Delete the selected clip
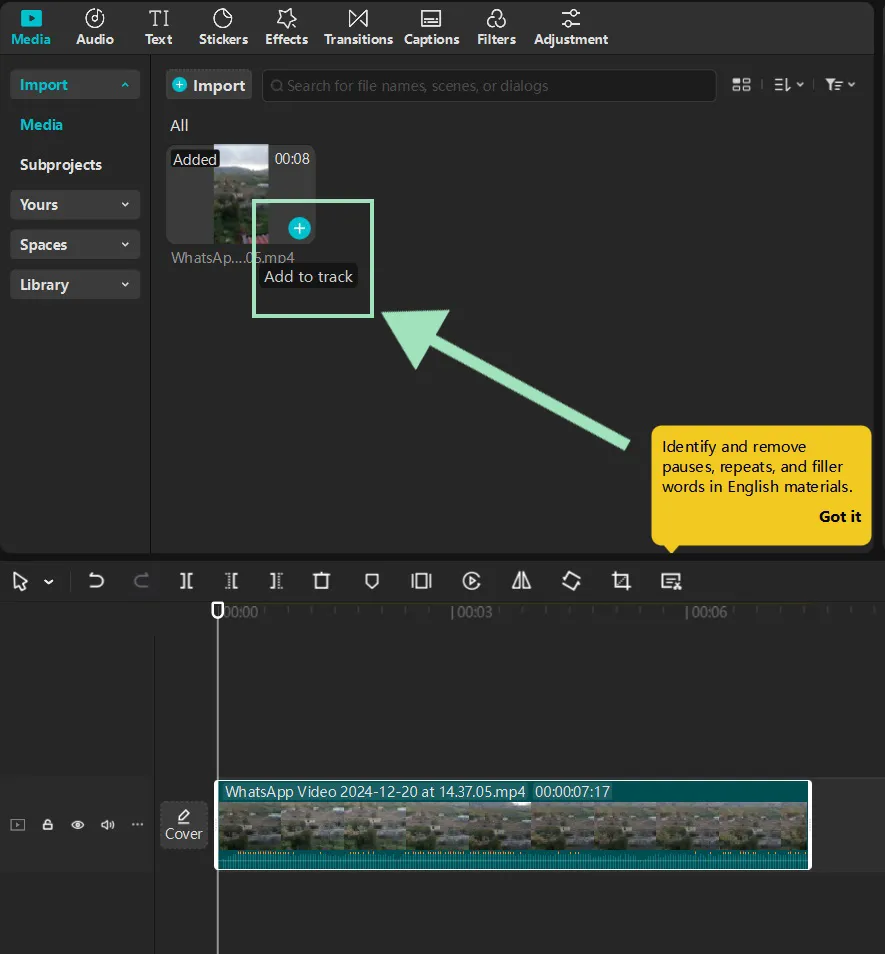Viewport: 885px width, 954px height. [322, 581]
